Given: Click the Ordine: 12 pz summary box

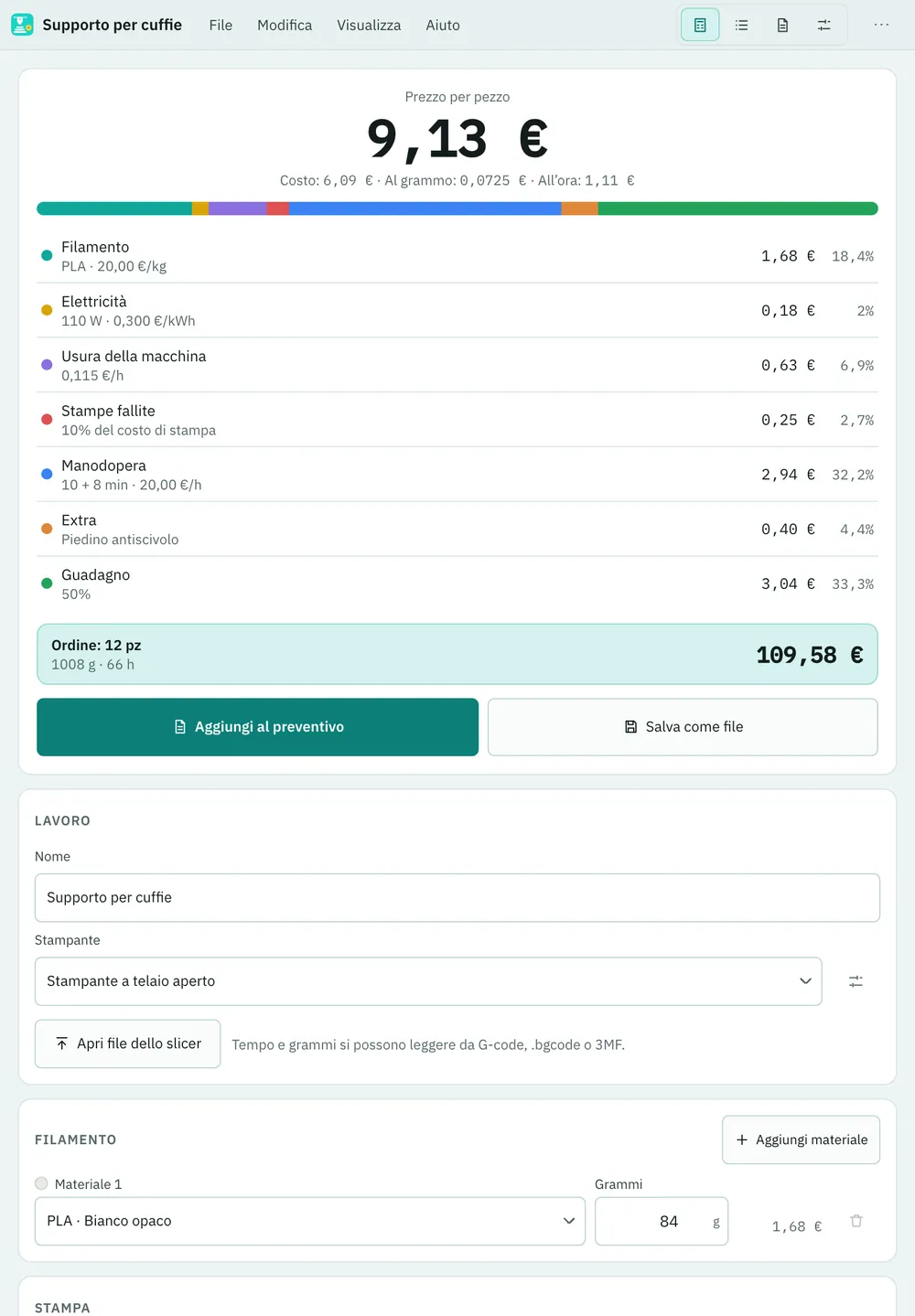Looking at the screenshot, I should (x=457, y=655).
